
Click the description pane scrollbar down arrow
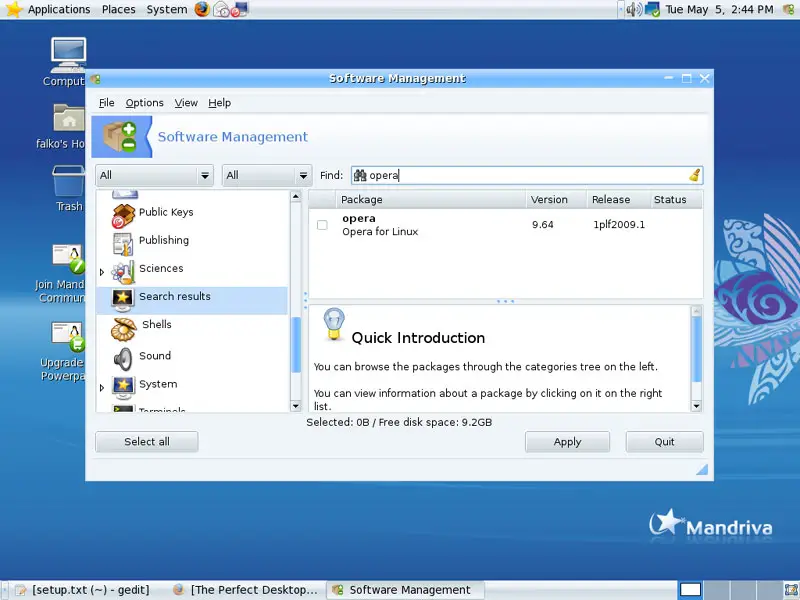coord(696,406)
